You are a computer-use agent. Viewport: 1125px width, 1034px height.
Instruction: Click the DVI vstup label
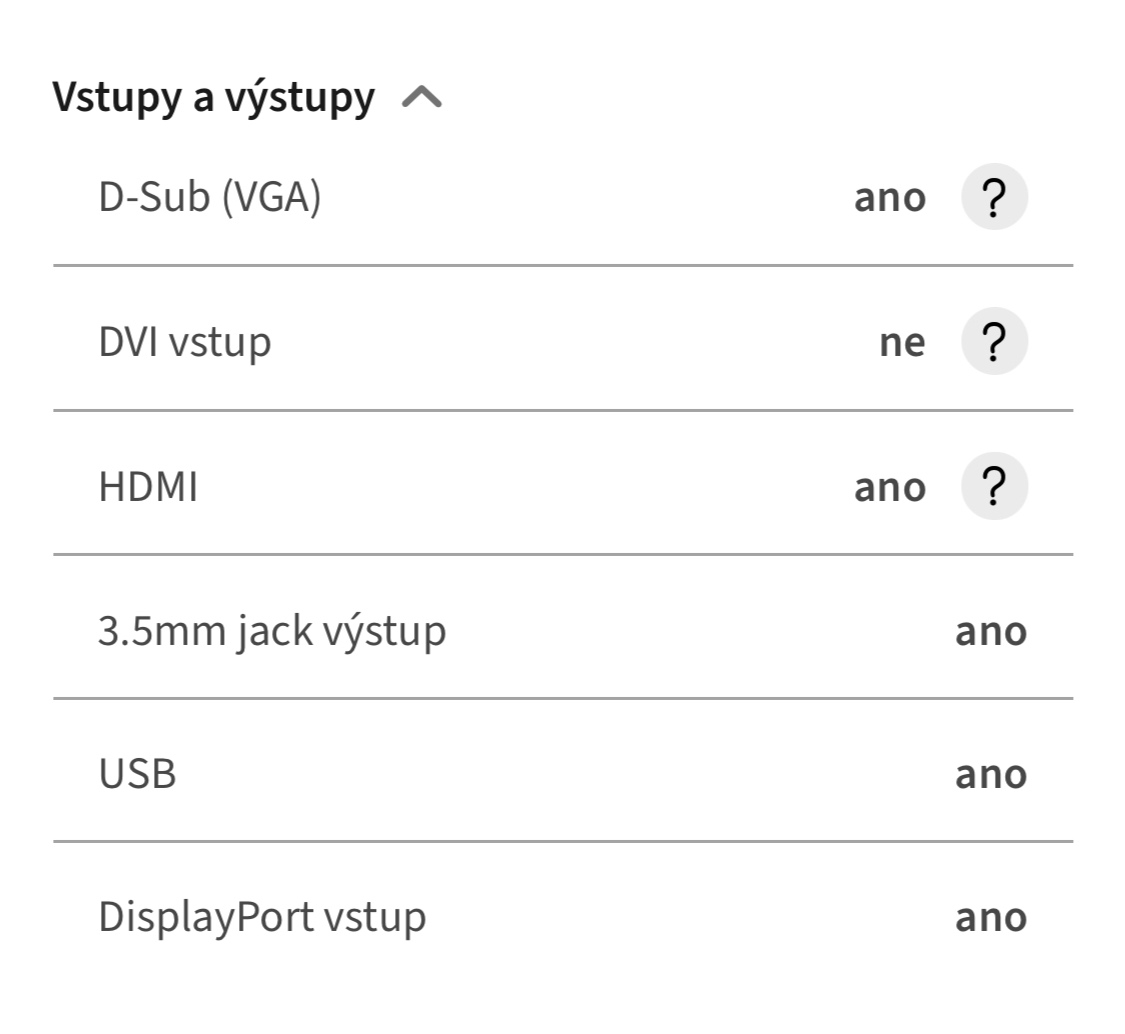(x=185, y=342)
